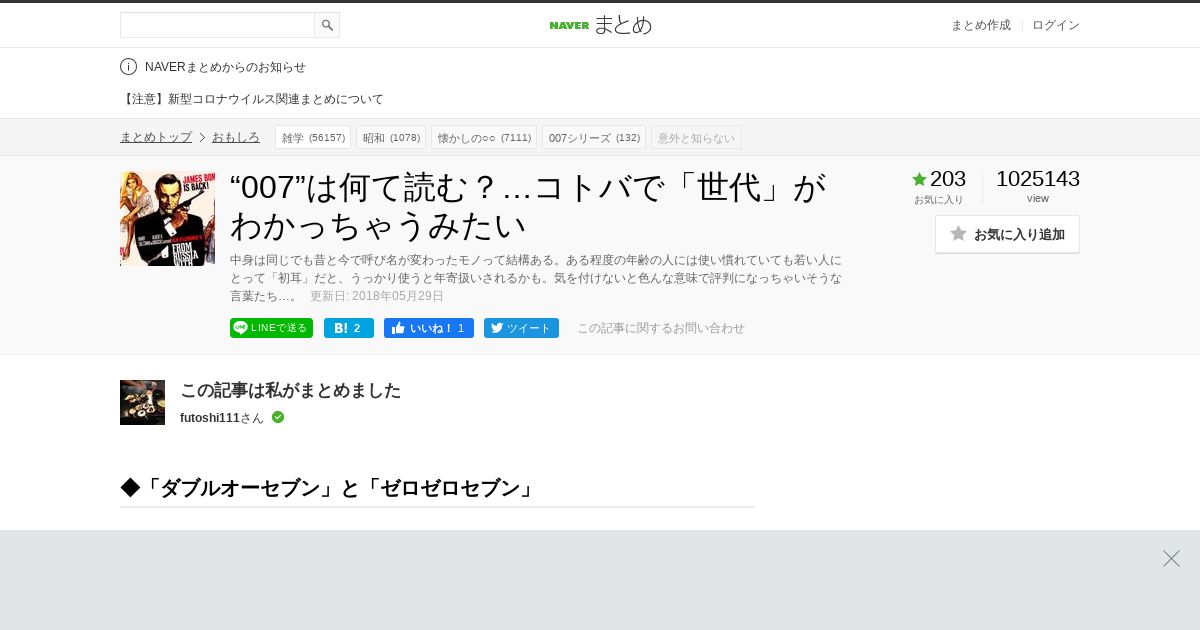Select the 懐かしの○○ tag
The height and width of the screenshot is (630, 1200).
[484, 137]
